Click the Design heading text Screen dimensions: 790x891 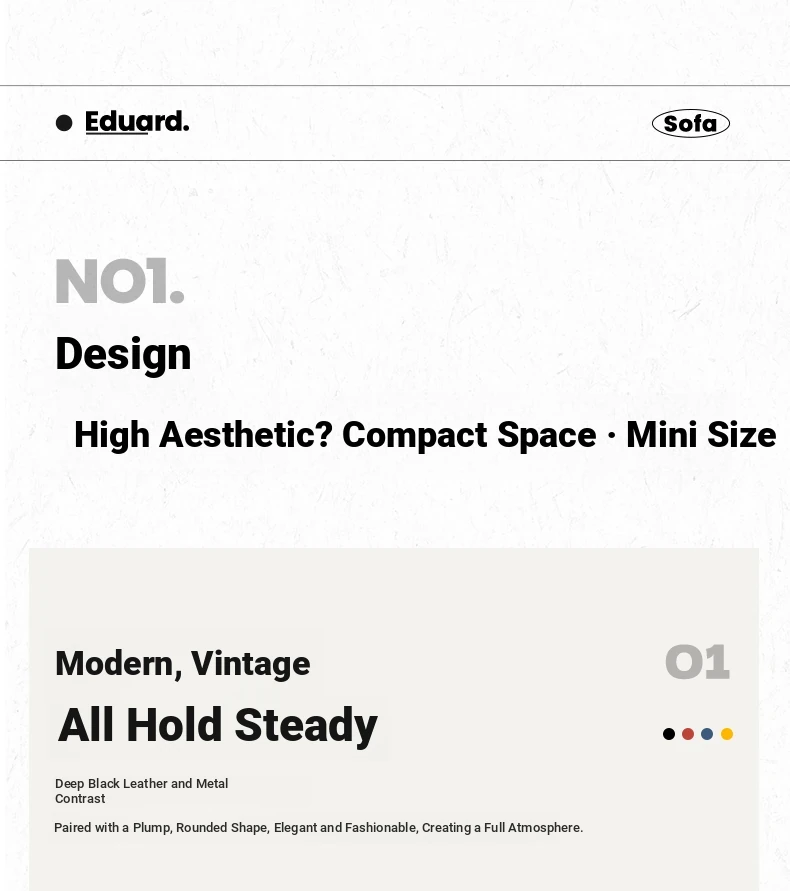(x=123, y=353)
